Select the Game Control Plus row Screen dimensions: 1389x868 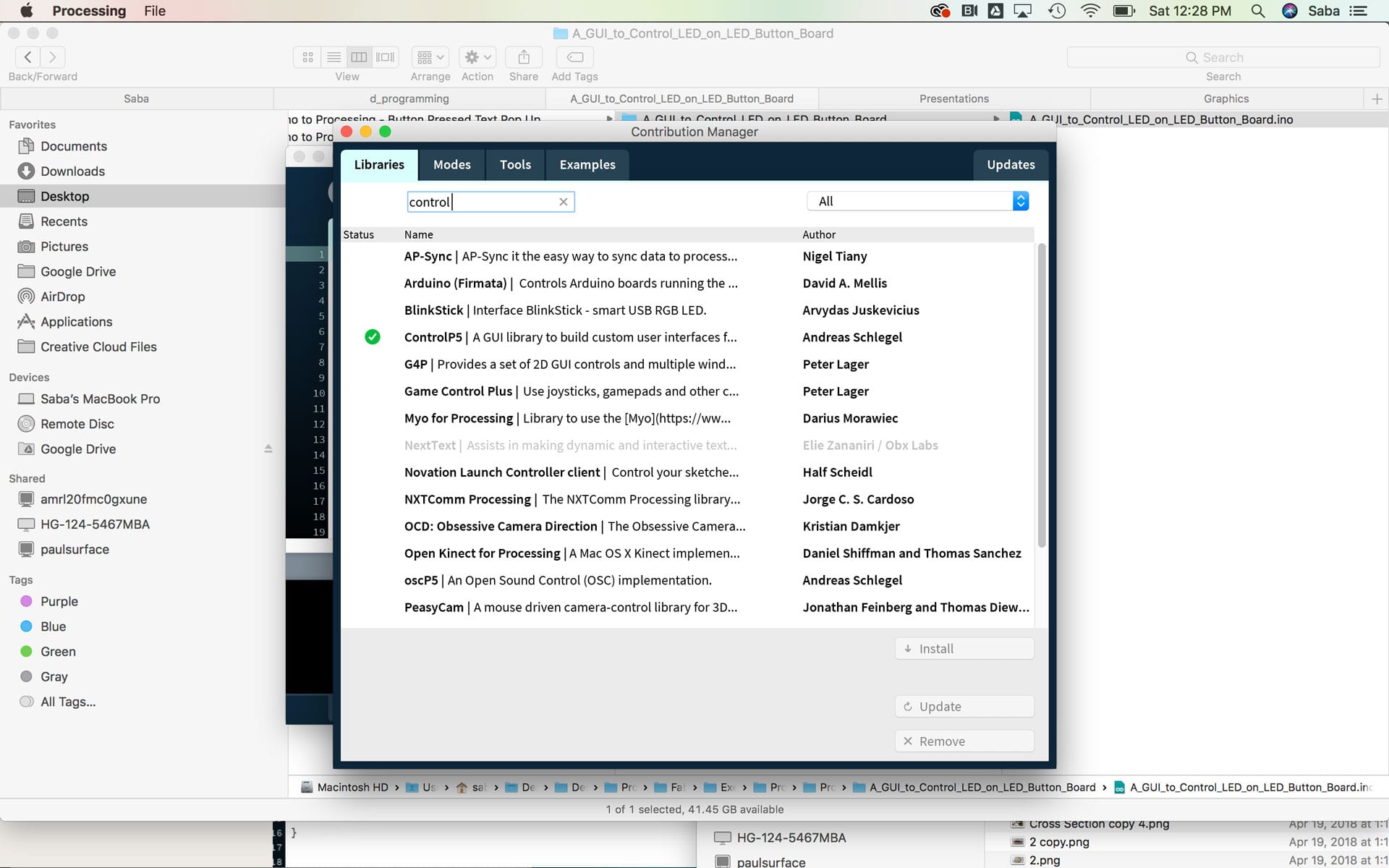click(x=687, y=391)
